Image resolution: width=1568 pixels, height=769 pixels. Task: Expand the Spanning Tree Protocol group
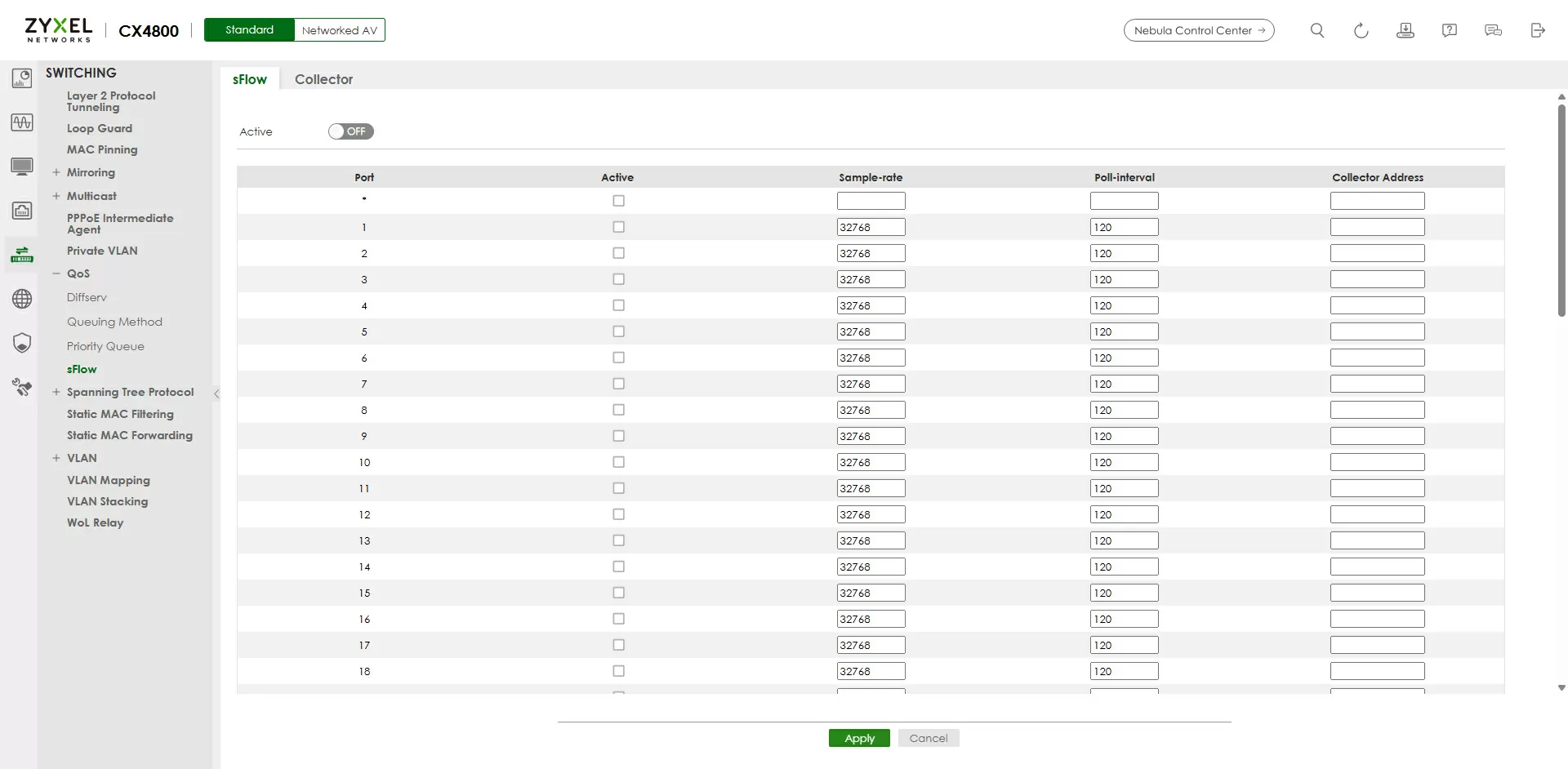(56, 392)
